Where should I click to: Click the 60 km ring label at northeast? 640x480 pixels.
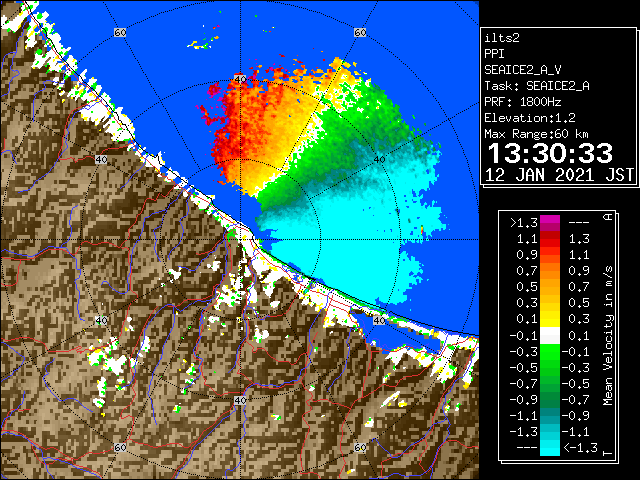coord(360,32)
